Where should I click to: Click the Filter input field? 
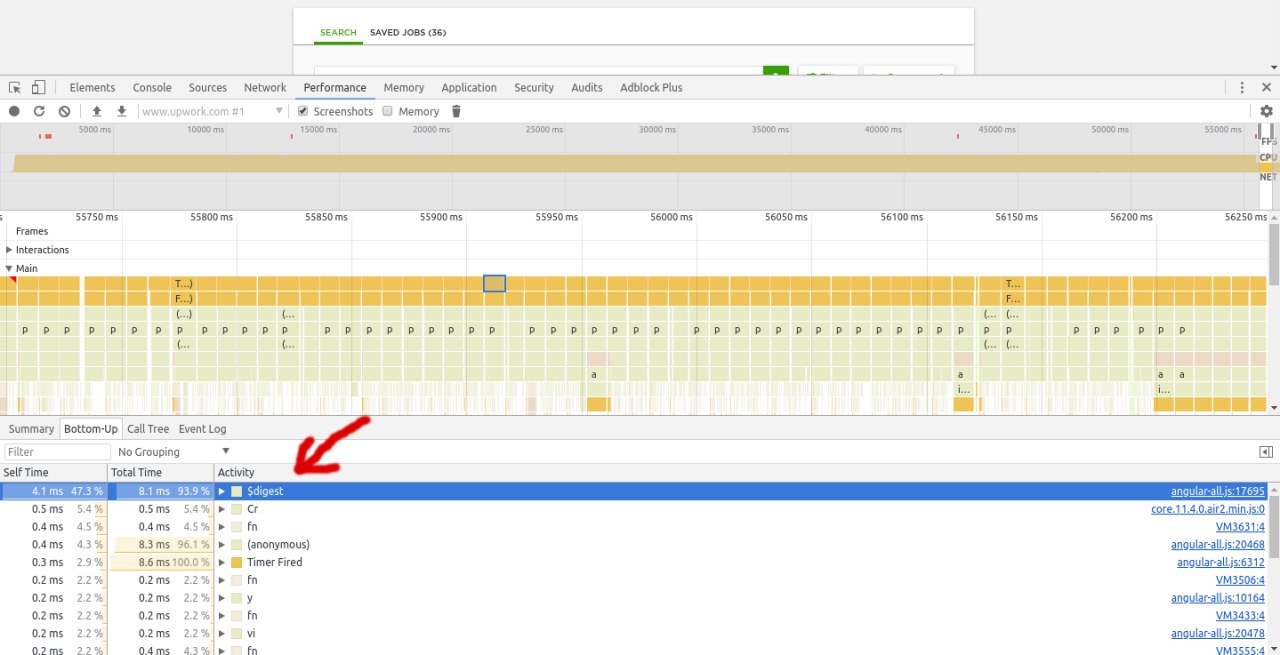point(56,452)
